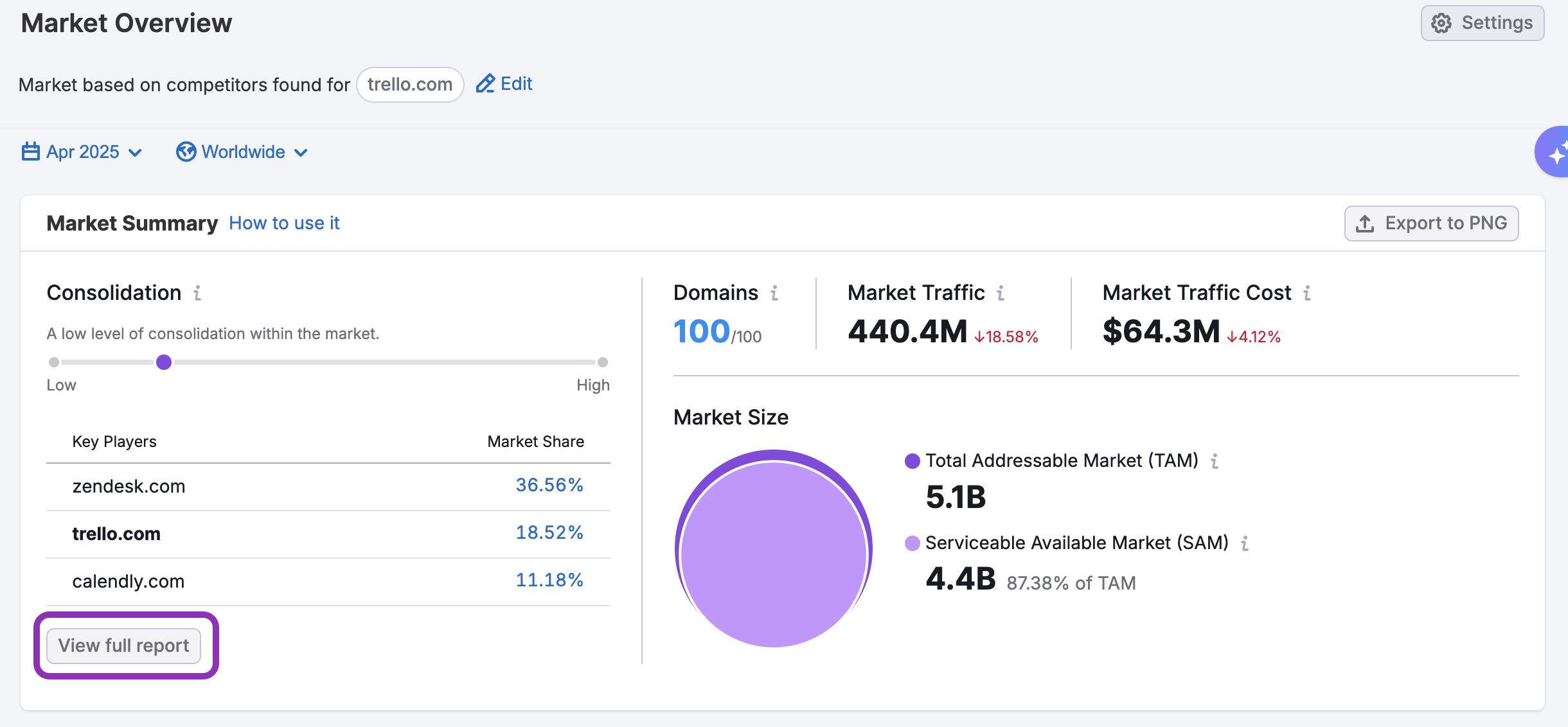1568x727 pixels.
Task: Click the Domains info icon
Action: [774, 293]
